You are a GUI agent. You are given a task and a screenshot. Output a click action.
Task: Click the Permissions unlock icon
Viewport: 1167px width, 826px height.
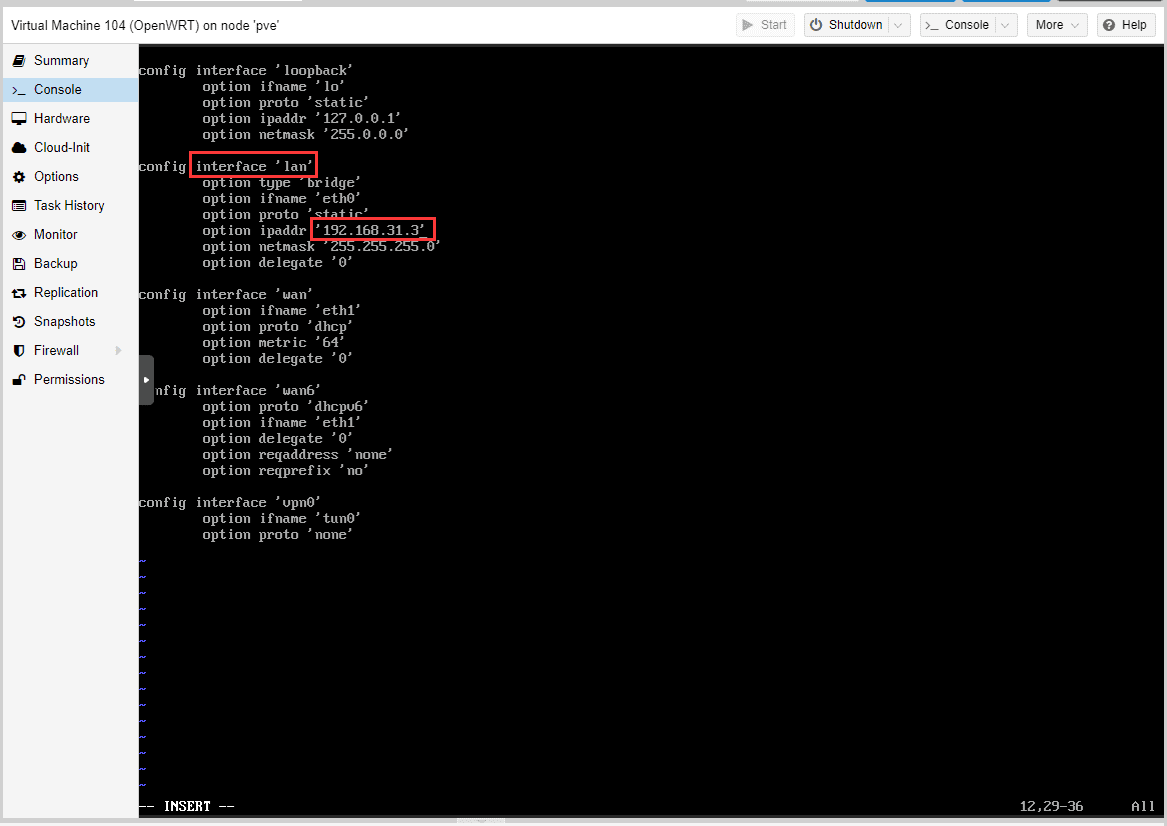coord(19,380)
